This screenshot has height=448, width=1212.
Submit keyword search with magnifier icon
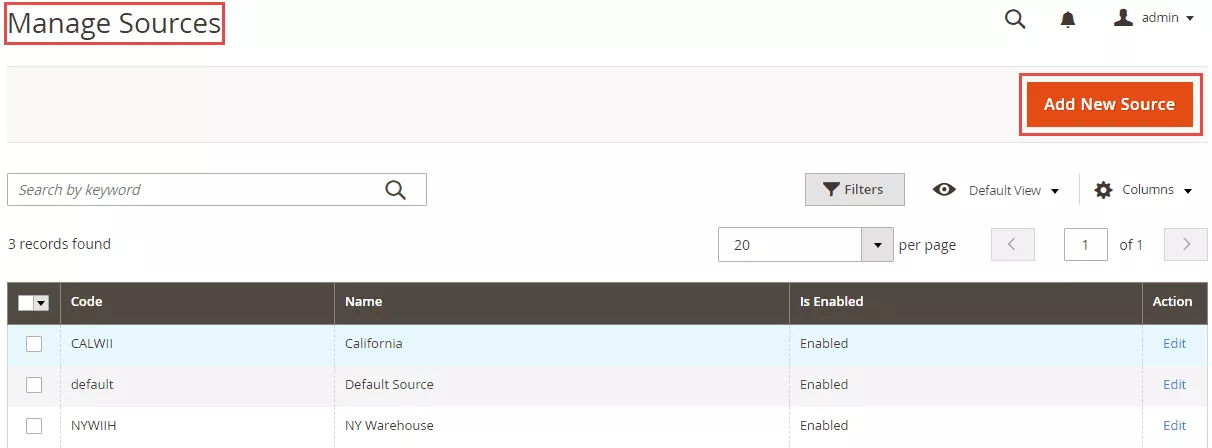[396, 190]
